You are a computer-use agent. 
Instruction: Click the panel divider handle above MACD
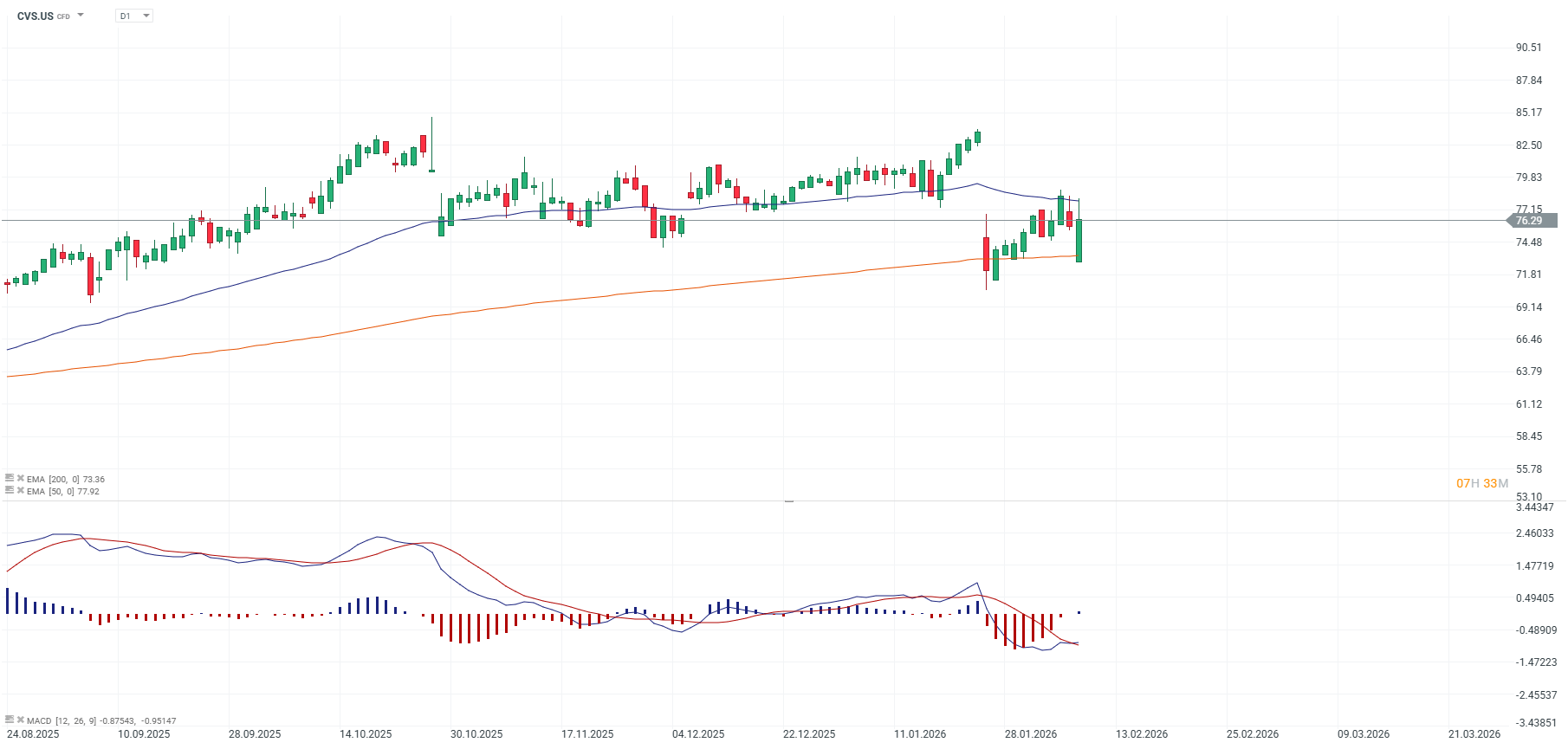click(x=788, y=501)
